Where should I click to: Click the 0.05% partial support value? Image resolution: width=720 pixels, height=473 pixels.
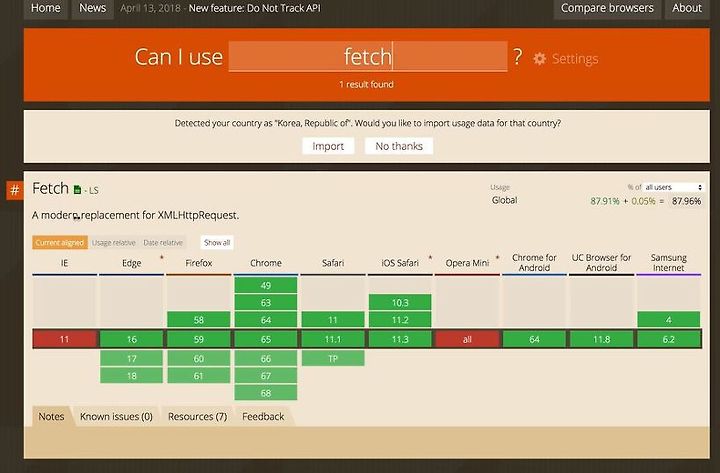[643, 201]
